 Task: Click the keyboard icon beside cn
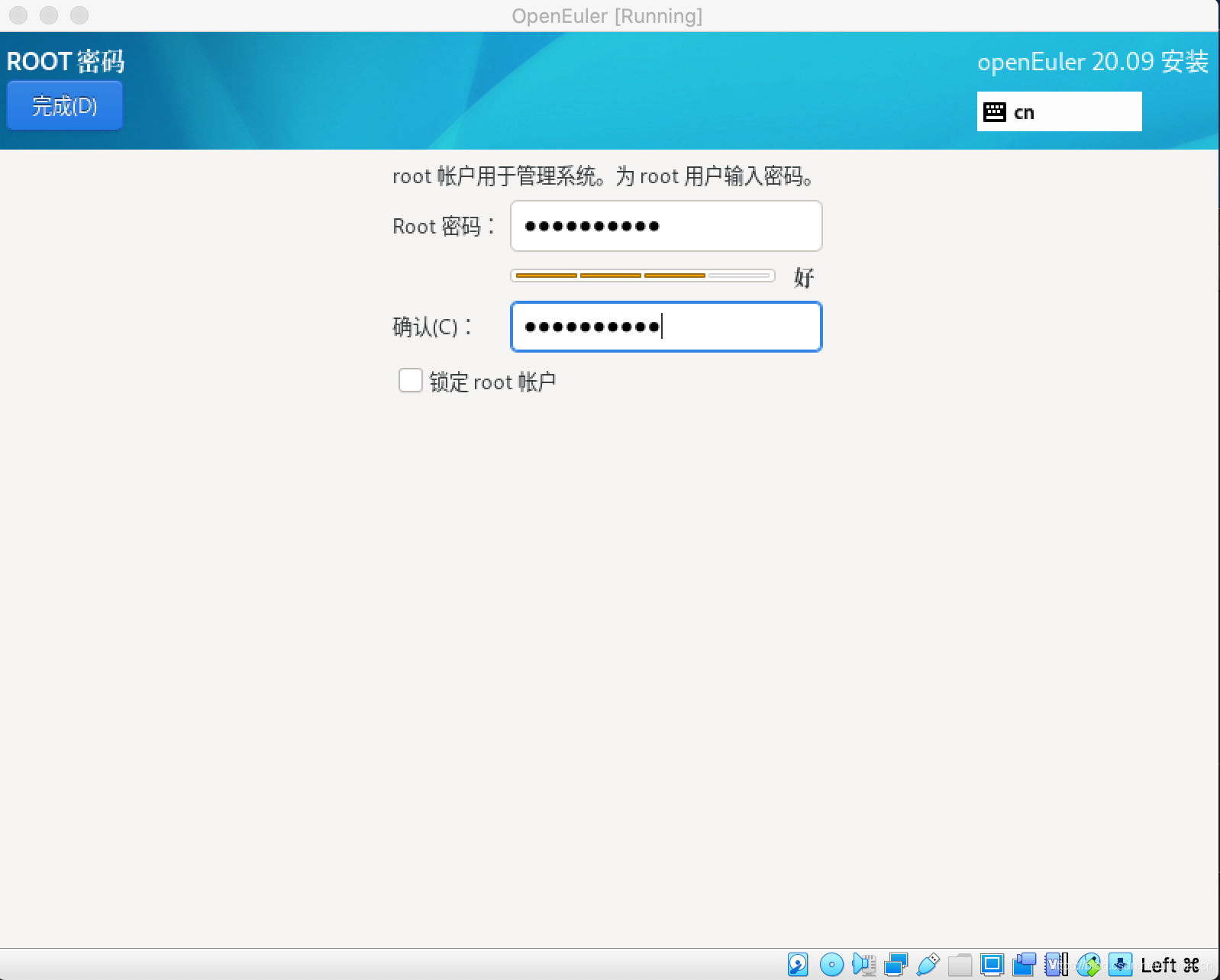click(x=994, y=112)
